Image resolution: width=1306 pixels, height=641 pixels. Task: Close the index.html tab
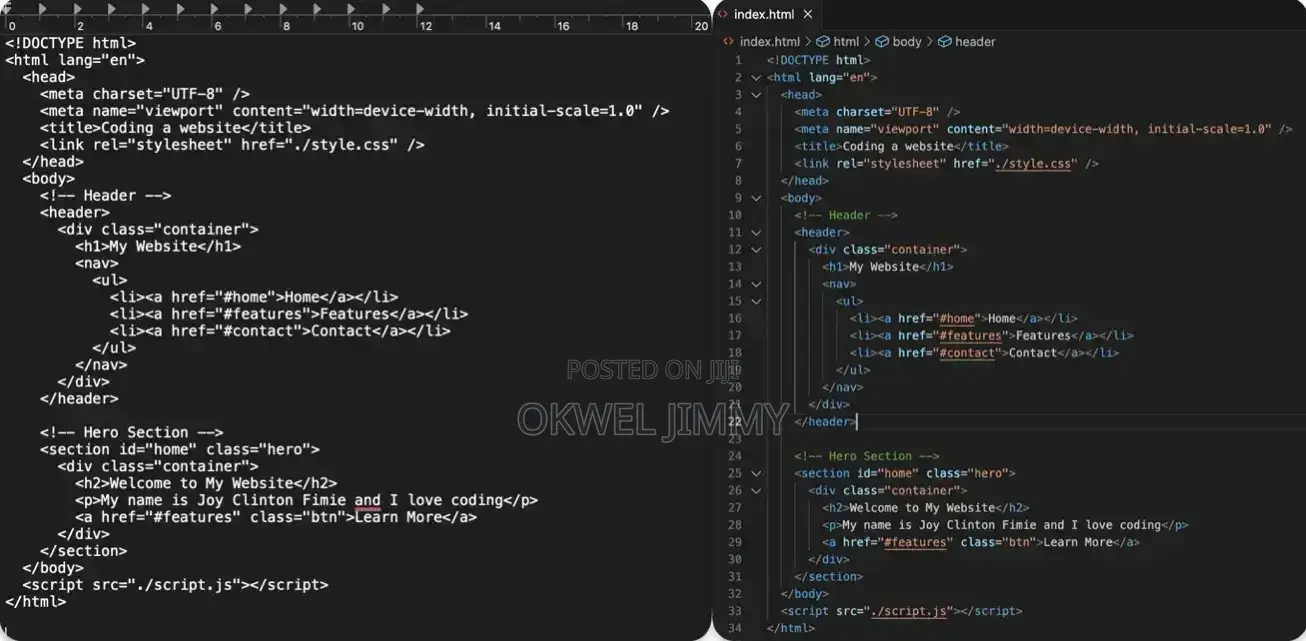tap(808, 14)
